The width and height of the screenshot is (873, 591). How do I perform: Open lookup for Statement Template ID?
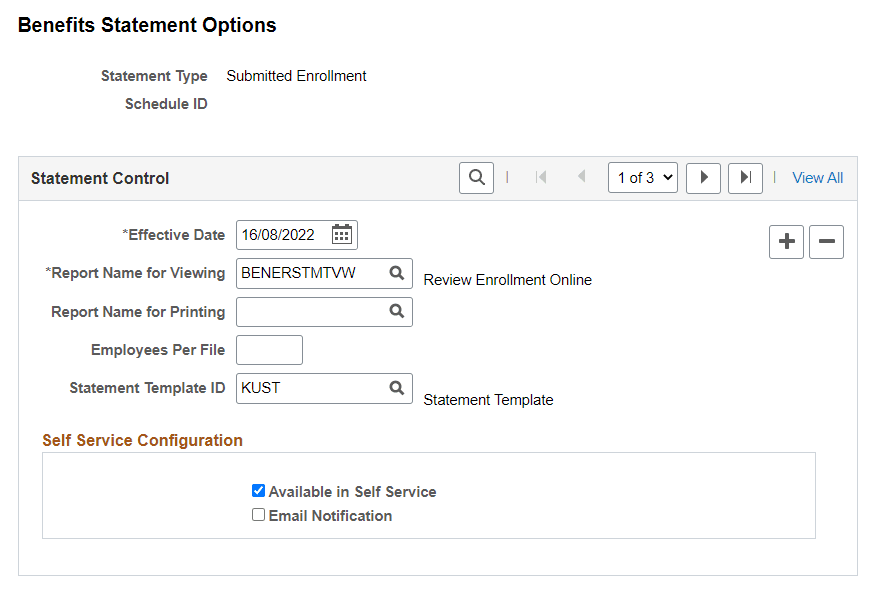click(x=398, y=388)
